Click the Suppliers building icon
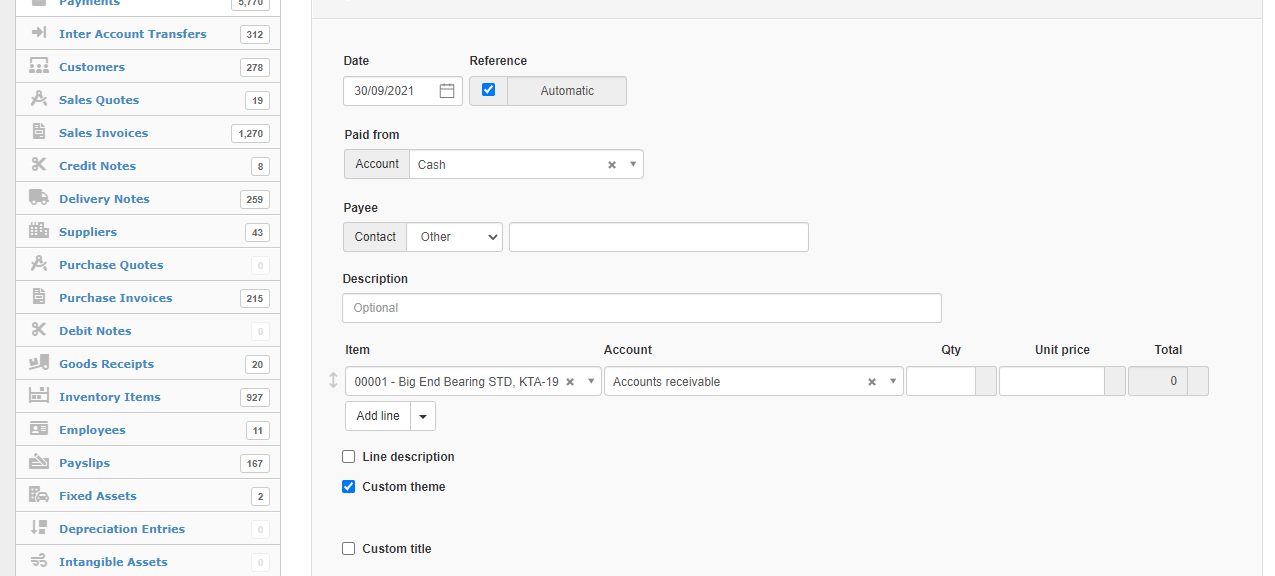1275x576 pixels. [x=39, y=232]
